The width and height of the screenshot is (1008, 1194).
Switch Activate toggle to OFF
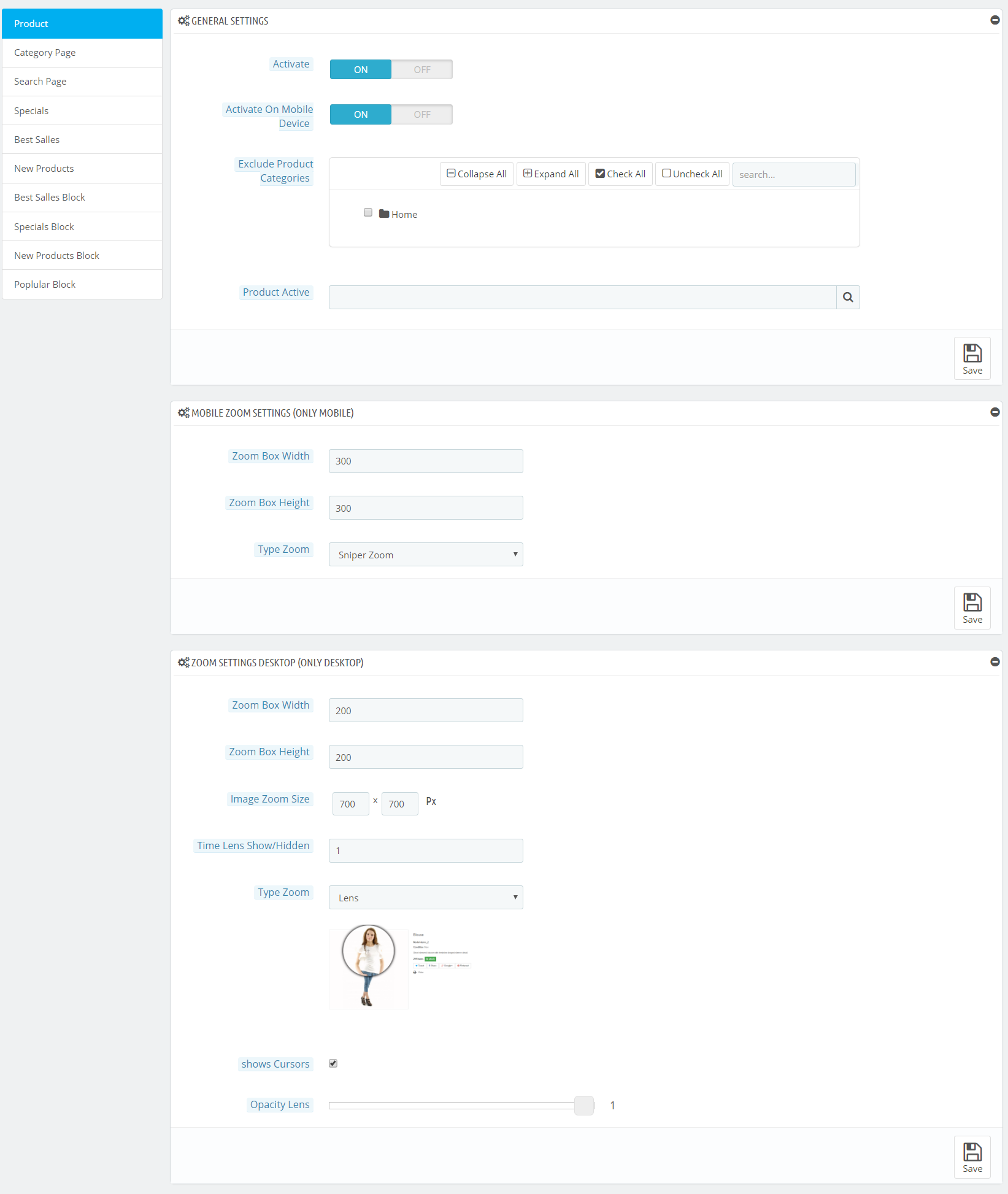pos(422,69)
